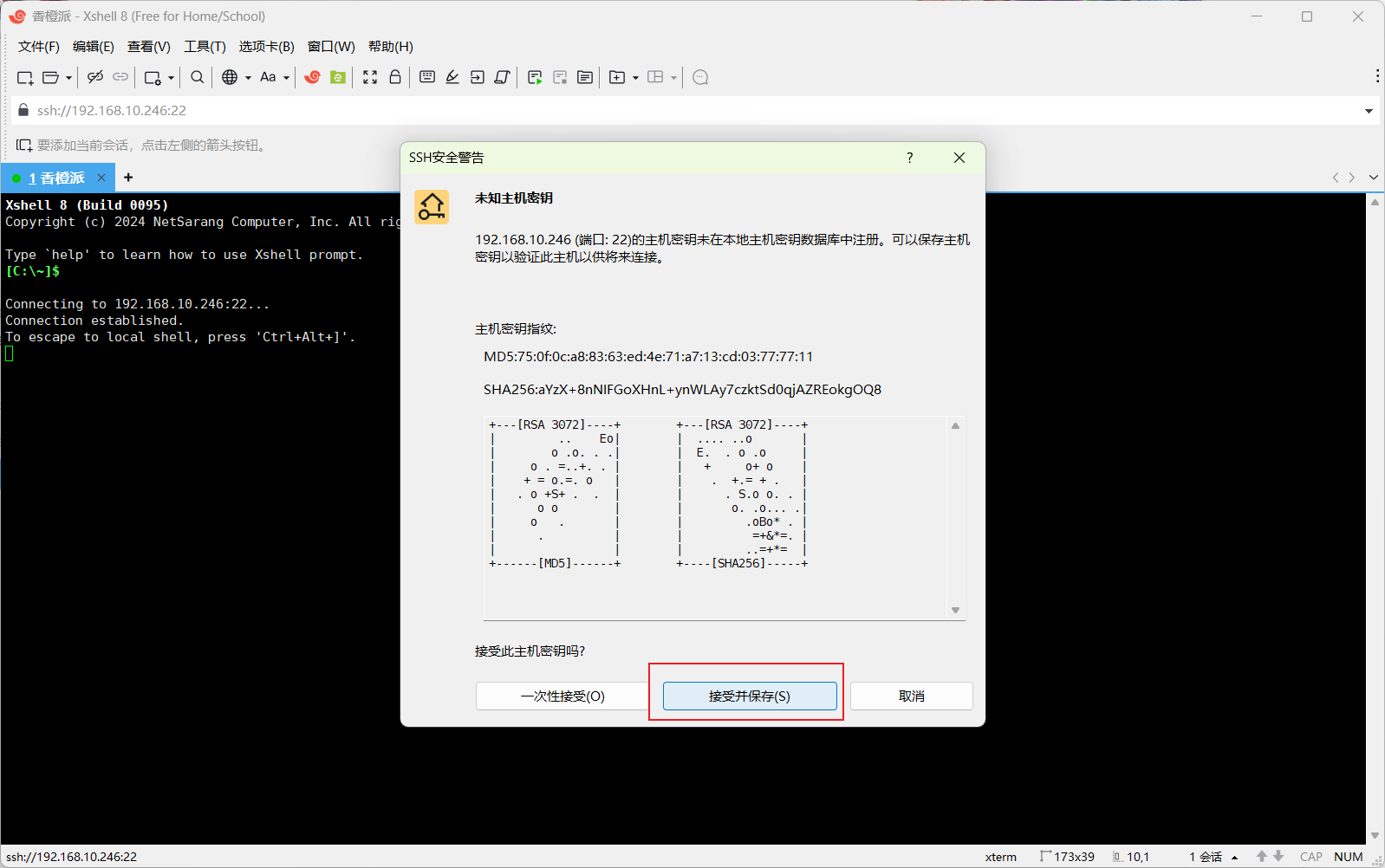Expand the tab layout dropdown arrow
1385x868 pixels.
(673, 78)
